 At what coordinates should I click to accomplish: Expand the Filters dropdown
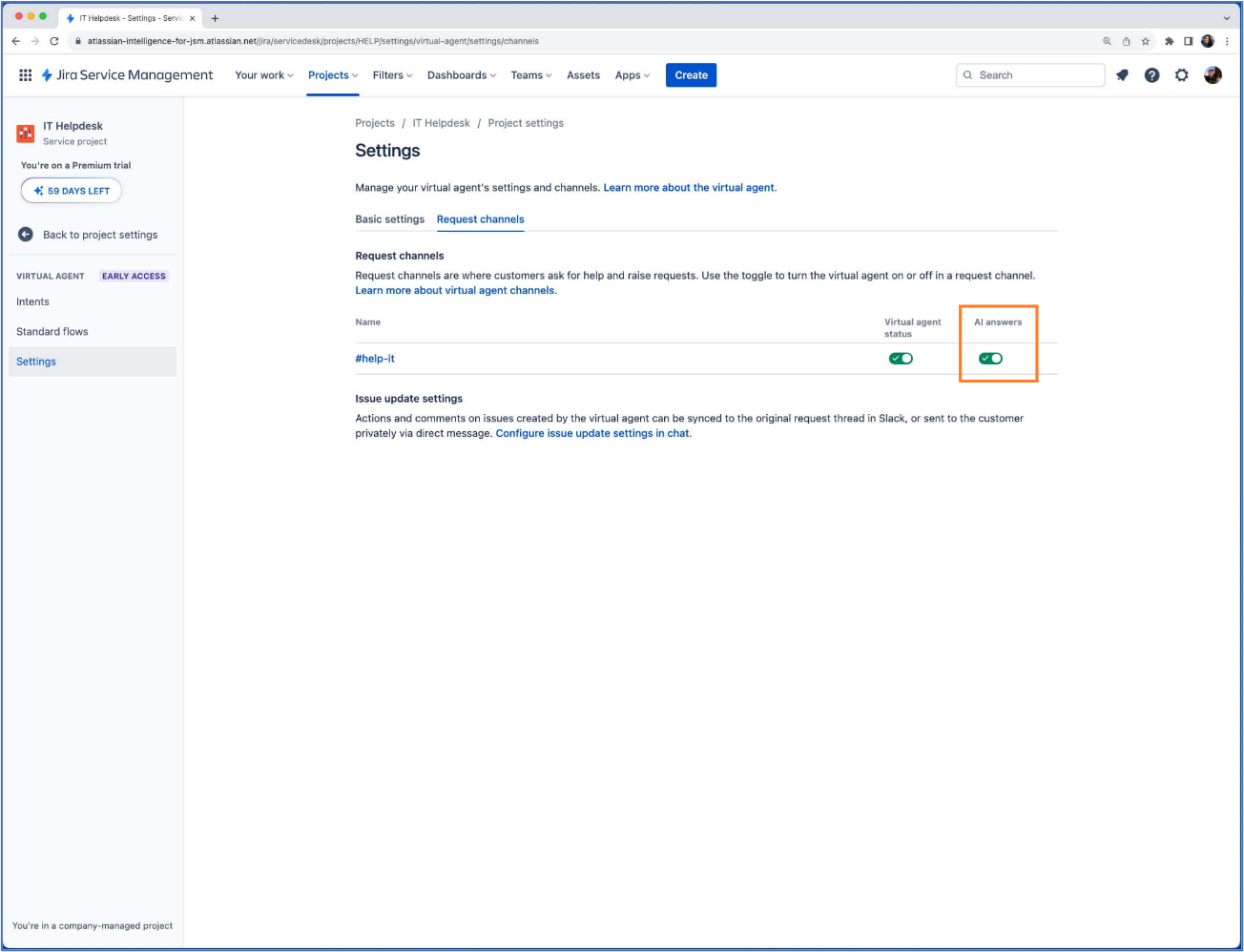(x=392, y=75)
